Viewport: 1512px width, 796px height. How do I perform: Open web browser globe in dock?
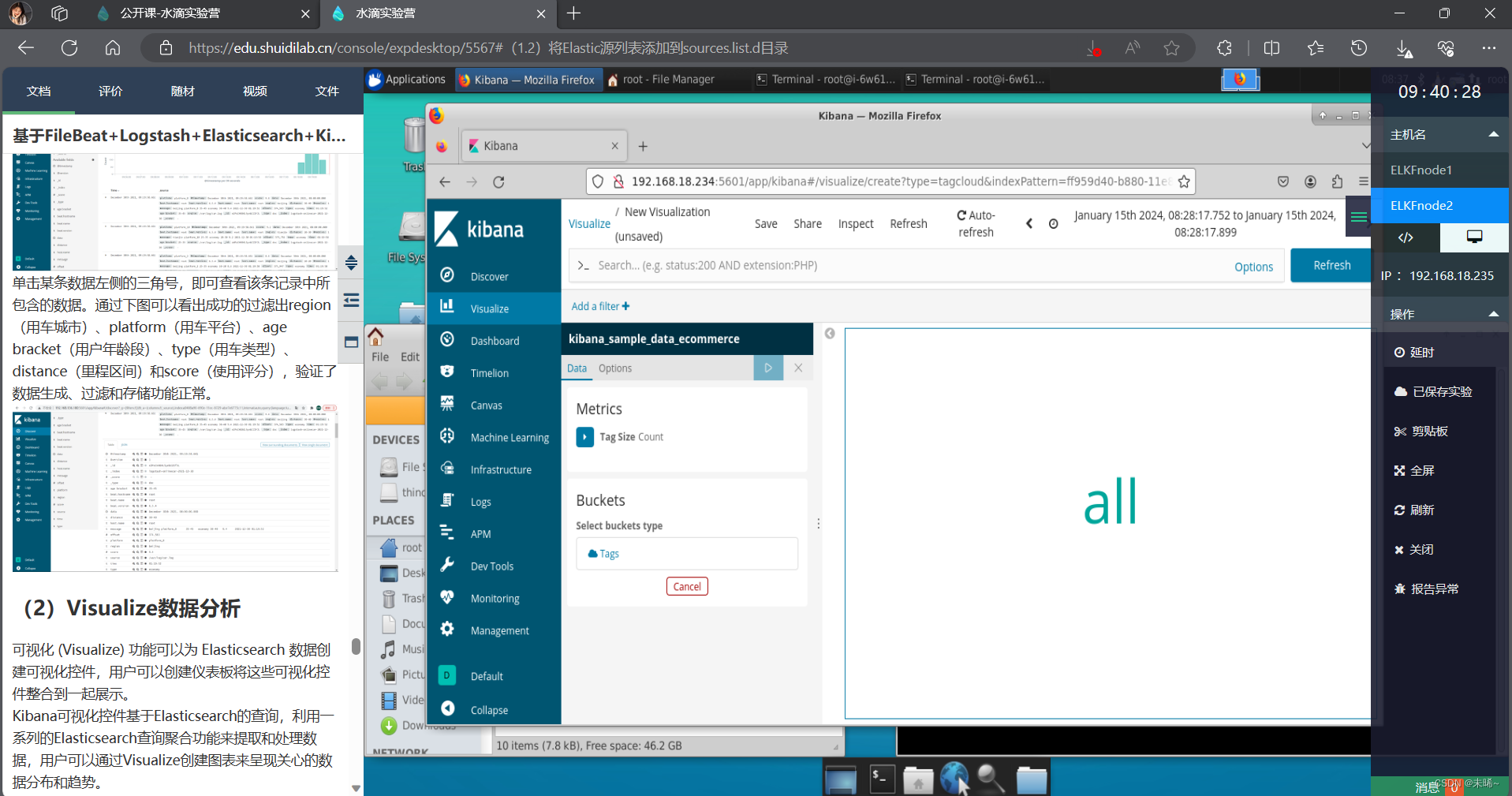pyautogui.click(x=954, y=779)
